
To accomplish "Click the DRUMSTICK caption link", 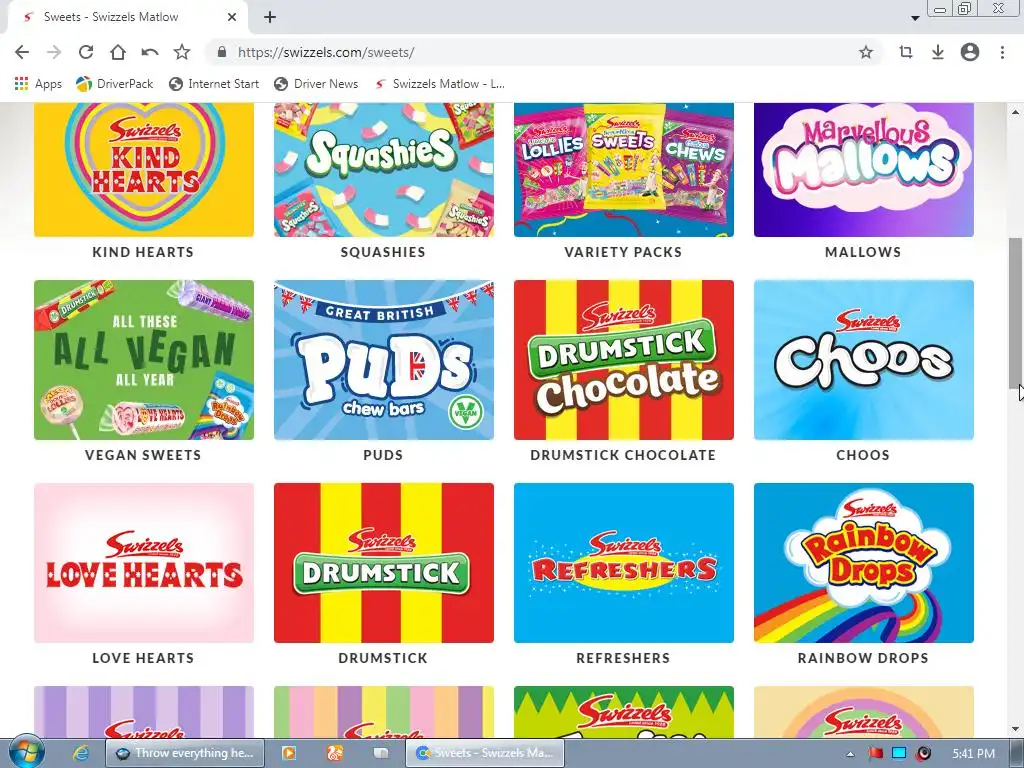I will pyautogui.click(x=383, y=658).
